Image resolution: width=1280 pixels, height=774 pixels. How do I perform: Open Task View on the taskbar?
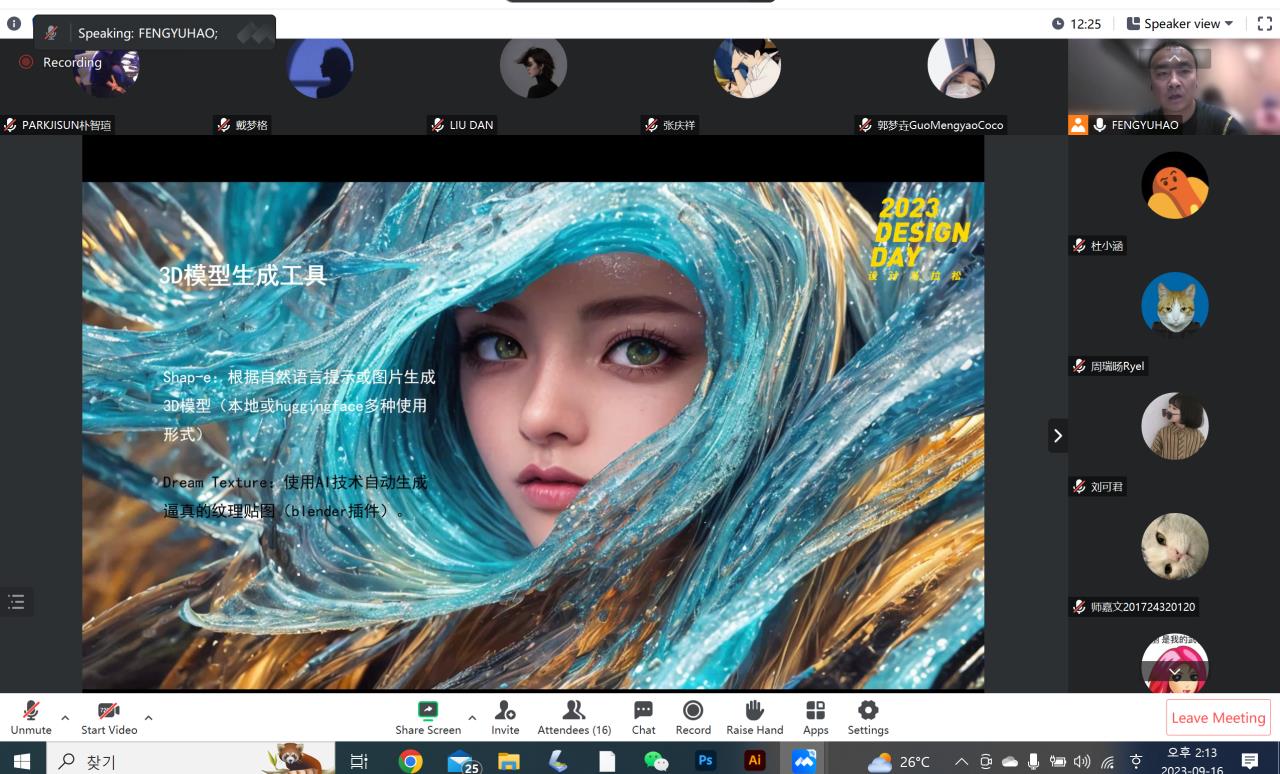pos(359,762)
